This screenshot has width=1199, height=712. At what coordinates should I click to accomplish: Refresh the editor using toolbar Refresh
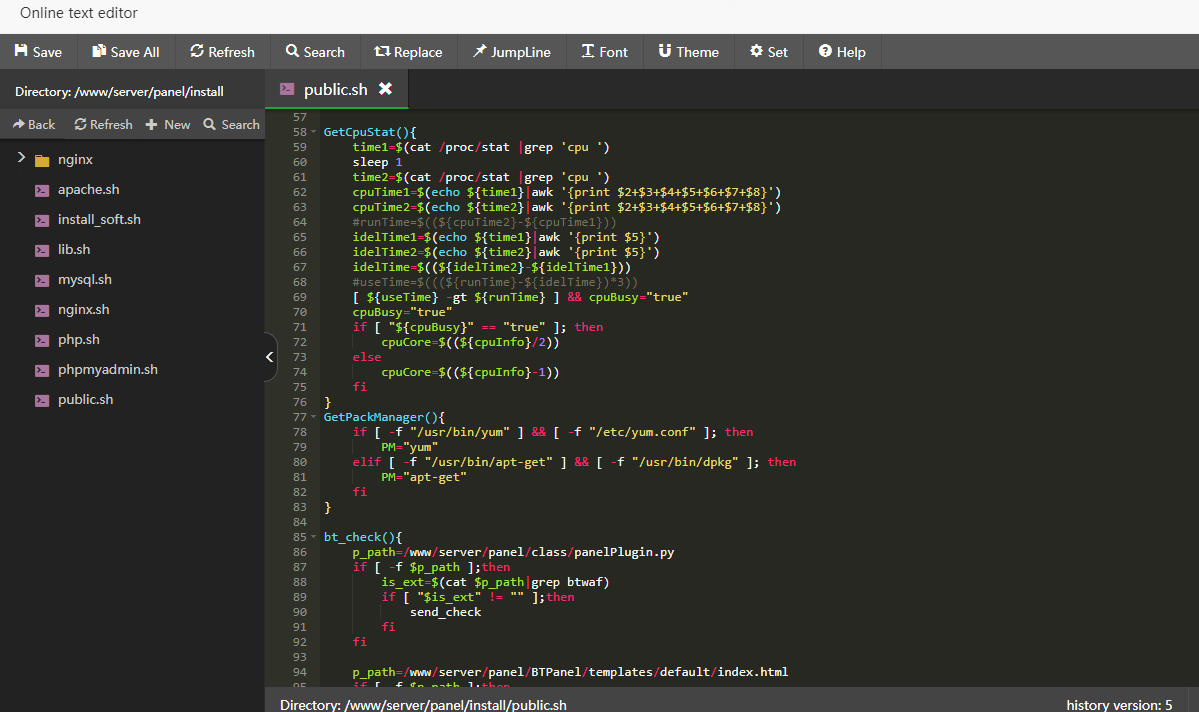pos(222,52)
